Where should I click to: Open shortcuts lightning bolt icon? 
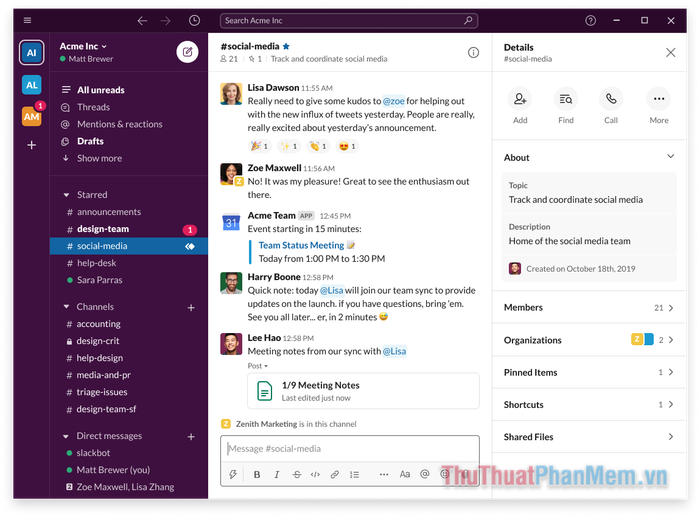tap(233, 474)
